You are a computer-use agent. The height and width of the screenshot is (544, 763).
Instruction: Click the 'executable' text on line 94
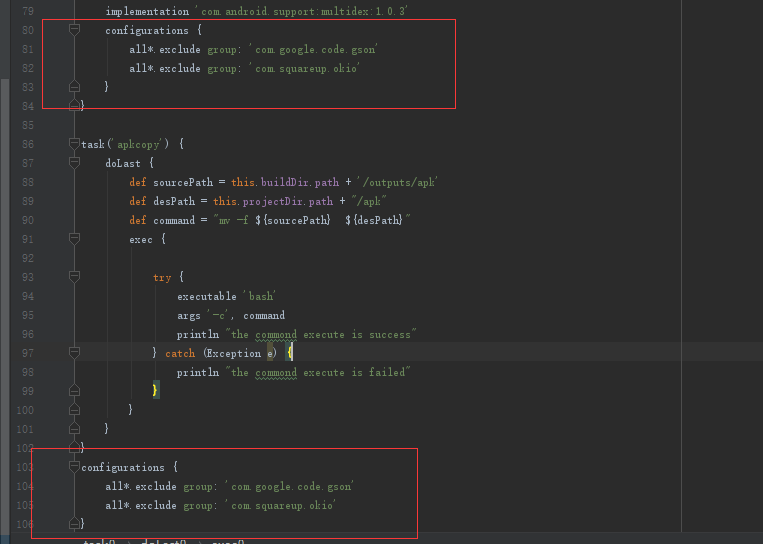(x=207, y=296)
